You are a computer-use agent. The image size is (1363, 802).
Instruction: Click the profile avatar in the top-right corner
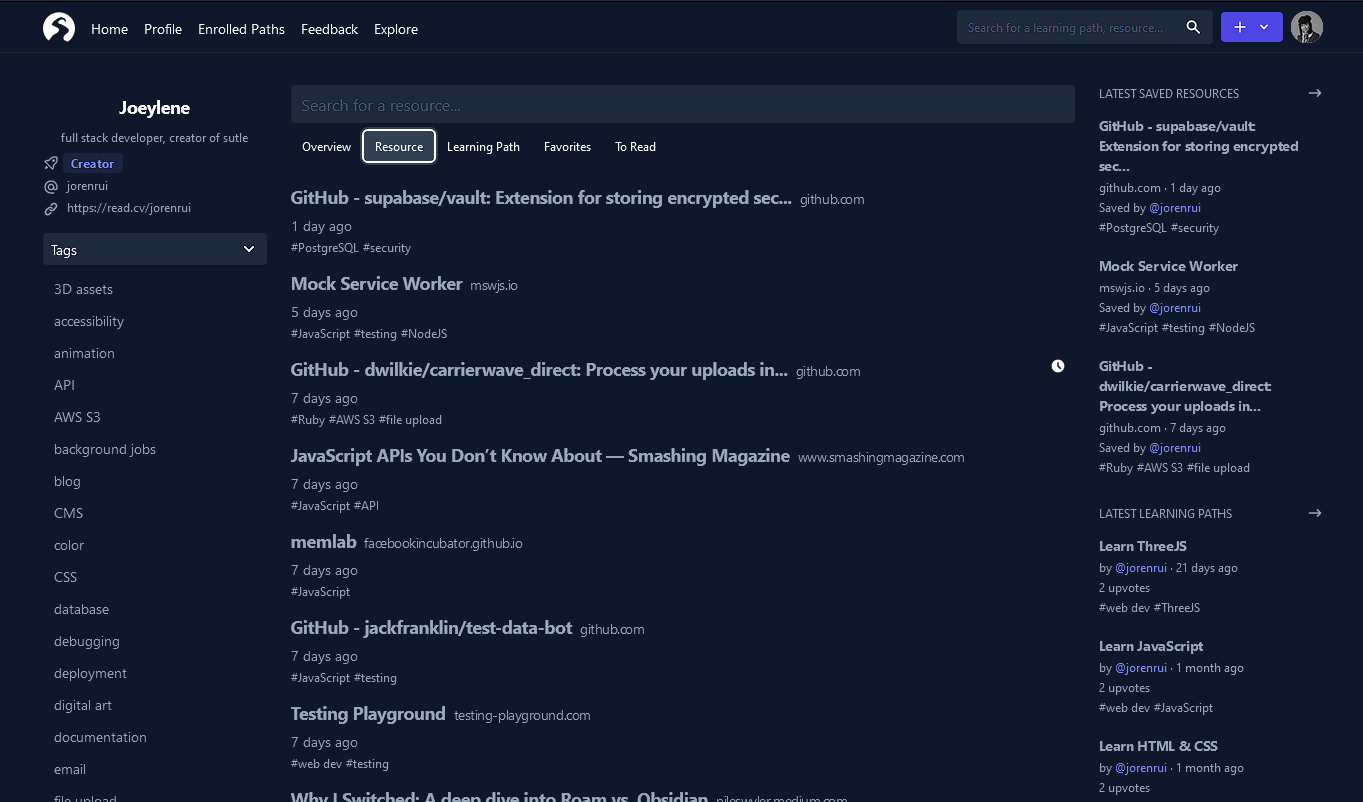pos(1307,26)
